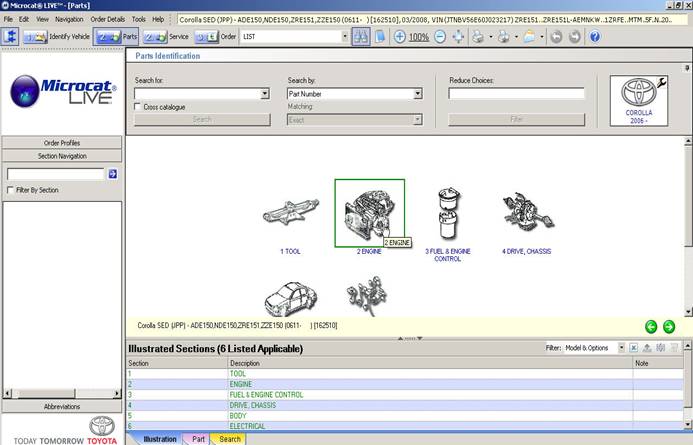This screenshot has width=693, height=445.
Task: Enable the Filter By Section checkbox
Action: point(10,190)
